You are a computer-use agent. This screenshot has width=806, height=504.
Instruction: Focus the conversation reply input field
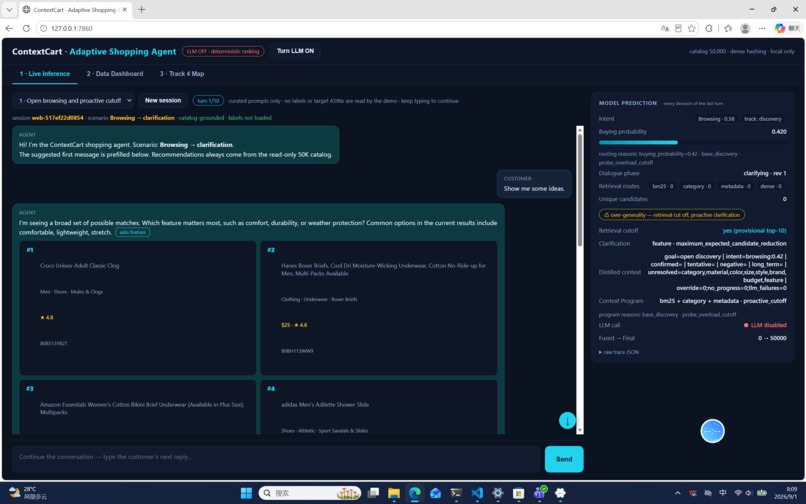click(x=277, y=459)
